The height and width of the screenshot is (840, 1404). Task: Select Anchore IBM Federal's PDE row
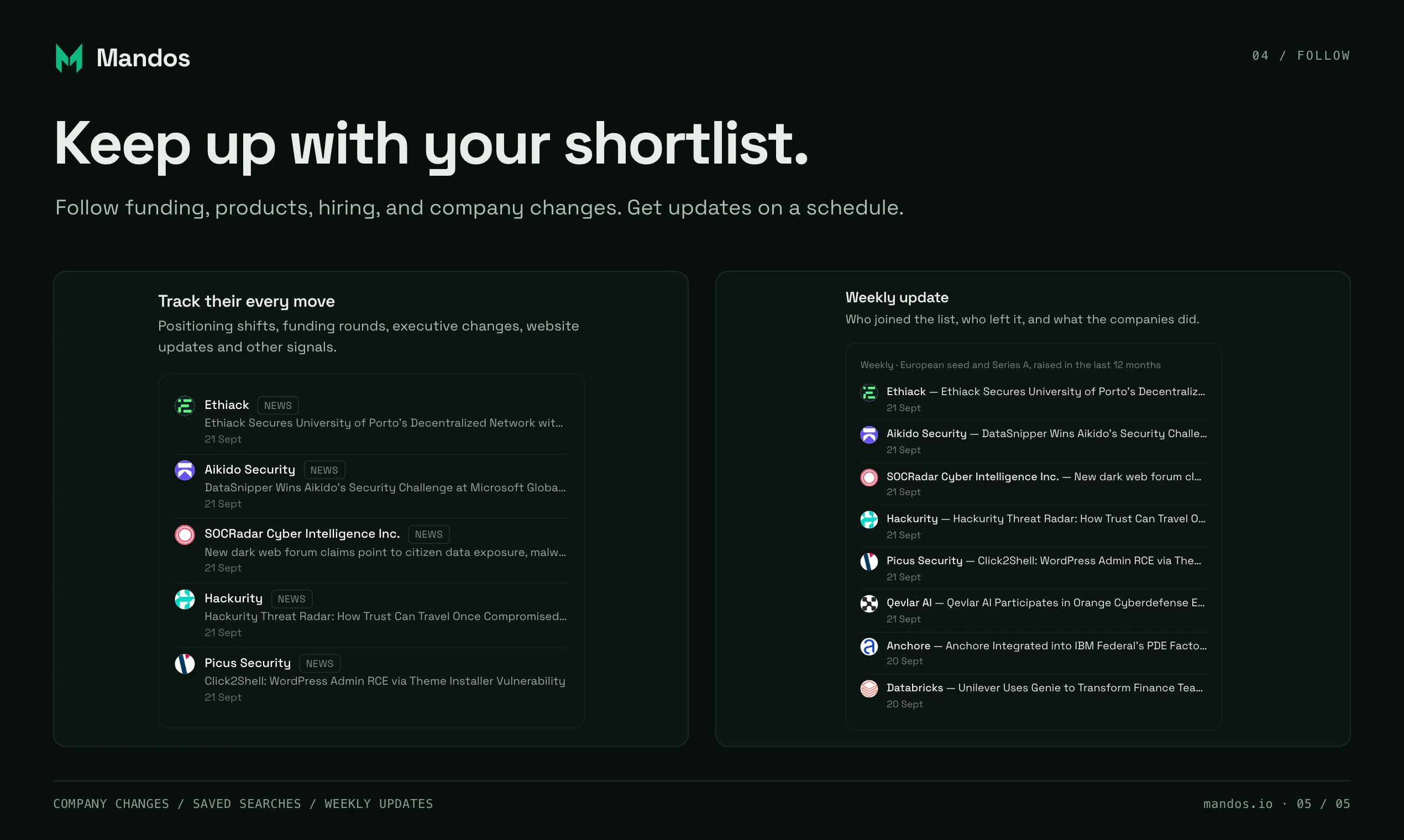coord(1034,653)
